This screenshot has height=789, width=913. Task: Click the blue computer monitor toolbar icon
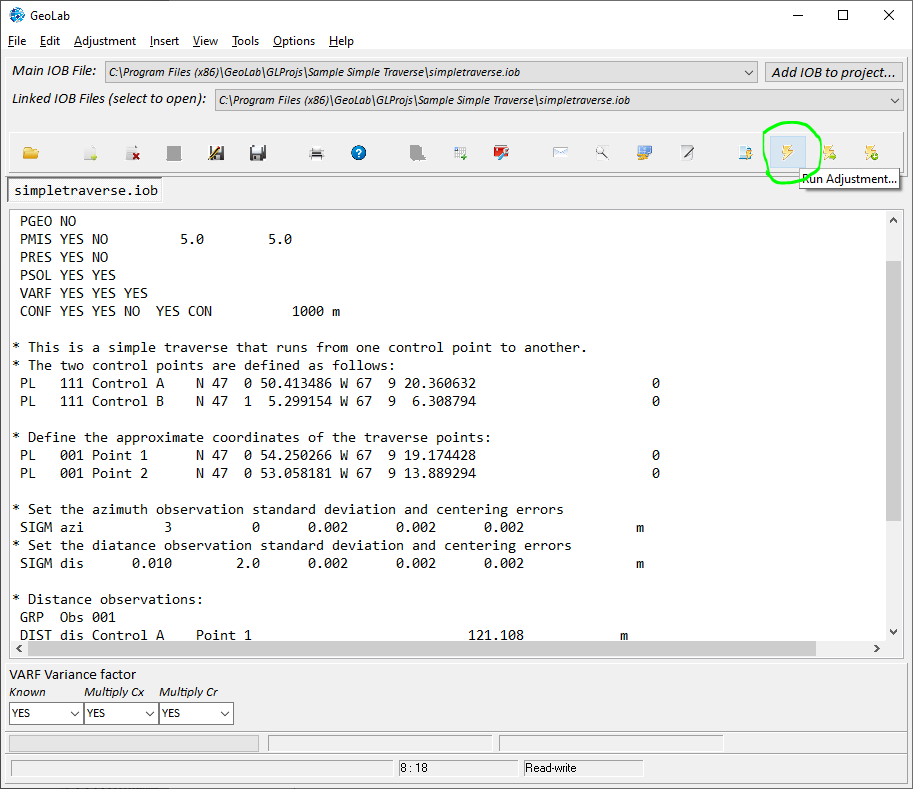click(x=645, y=153)
